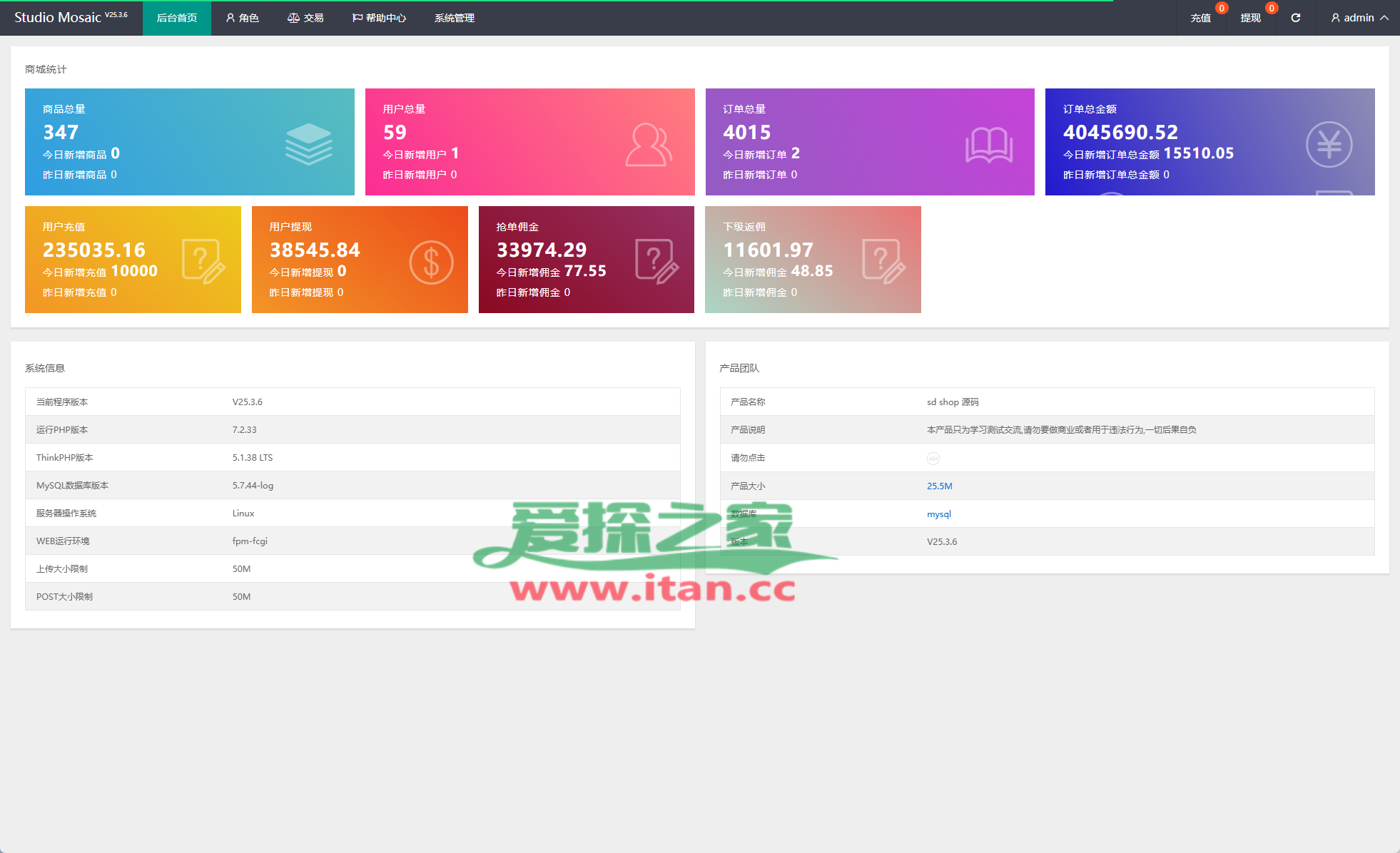Select the 当前程序版本 value V25.3.6
Screen dimensions: 1400x853
pos(247,402)
